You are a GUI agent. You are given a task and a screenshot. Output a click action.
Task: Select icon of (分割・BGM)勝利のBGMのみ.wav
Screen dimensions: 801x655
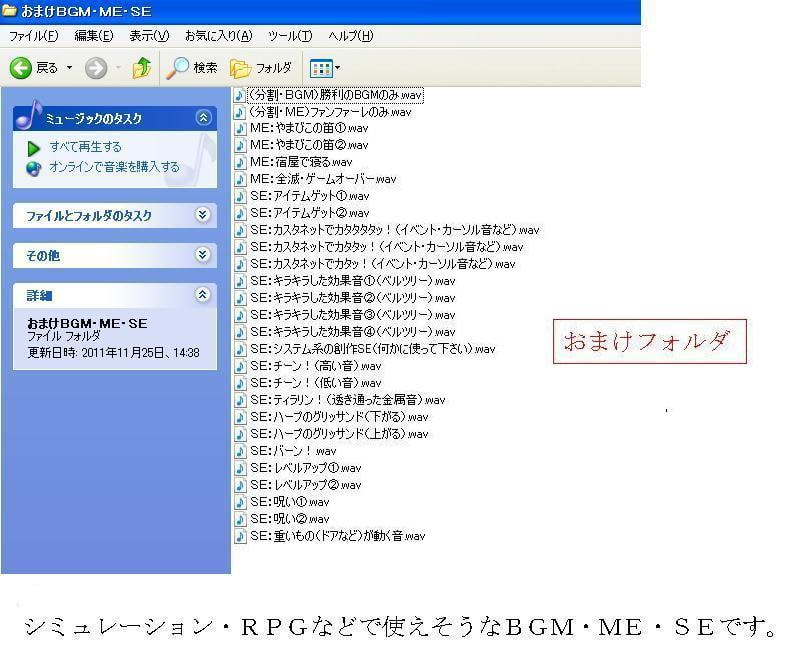[239, 95]
